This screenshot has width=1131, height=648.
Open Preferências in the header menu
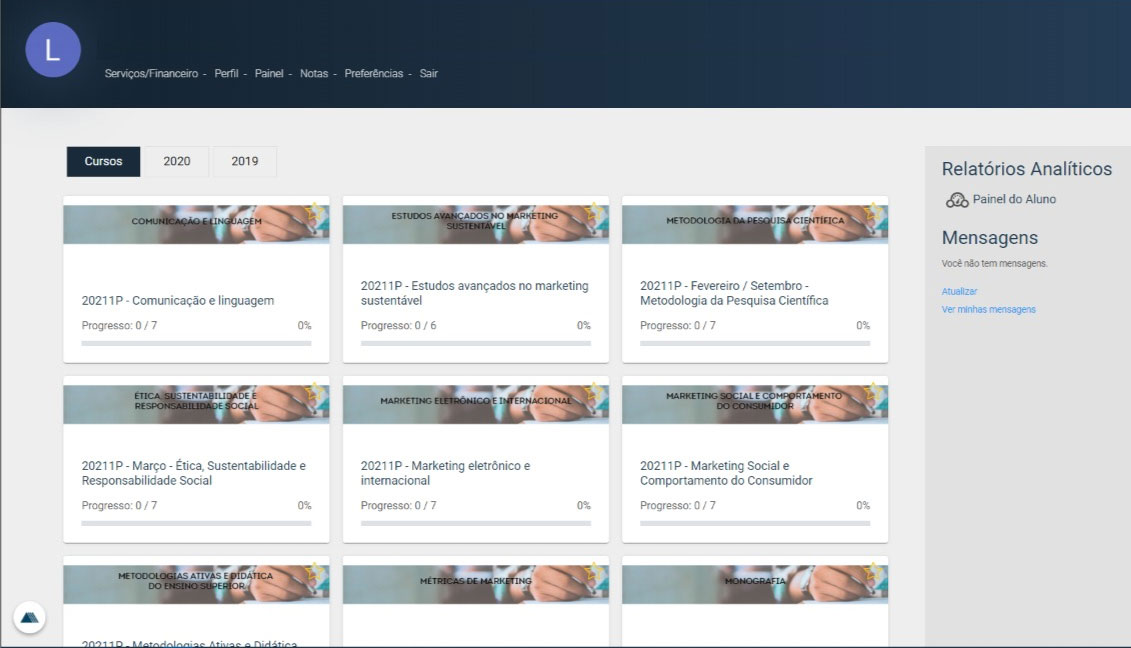point(374,74)
